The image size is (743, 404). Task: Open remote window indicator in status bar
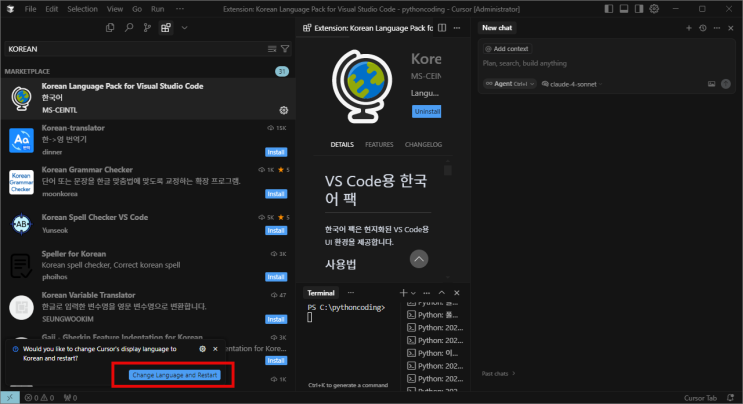point(10,398)
